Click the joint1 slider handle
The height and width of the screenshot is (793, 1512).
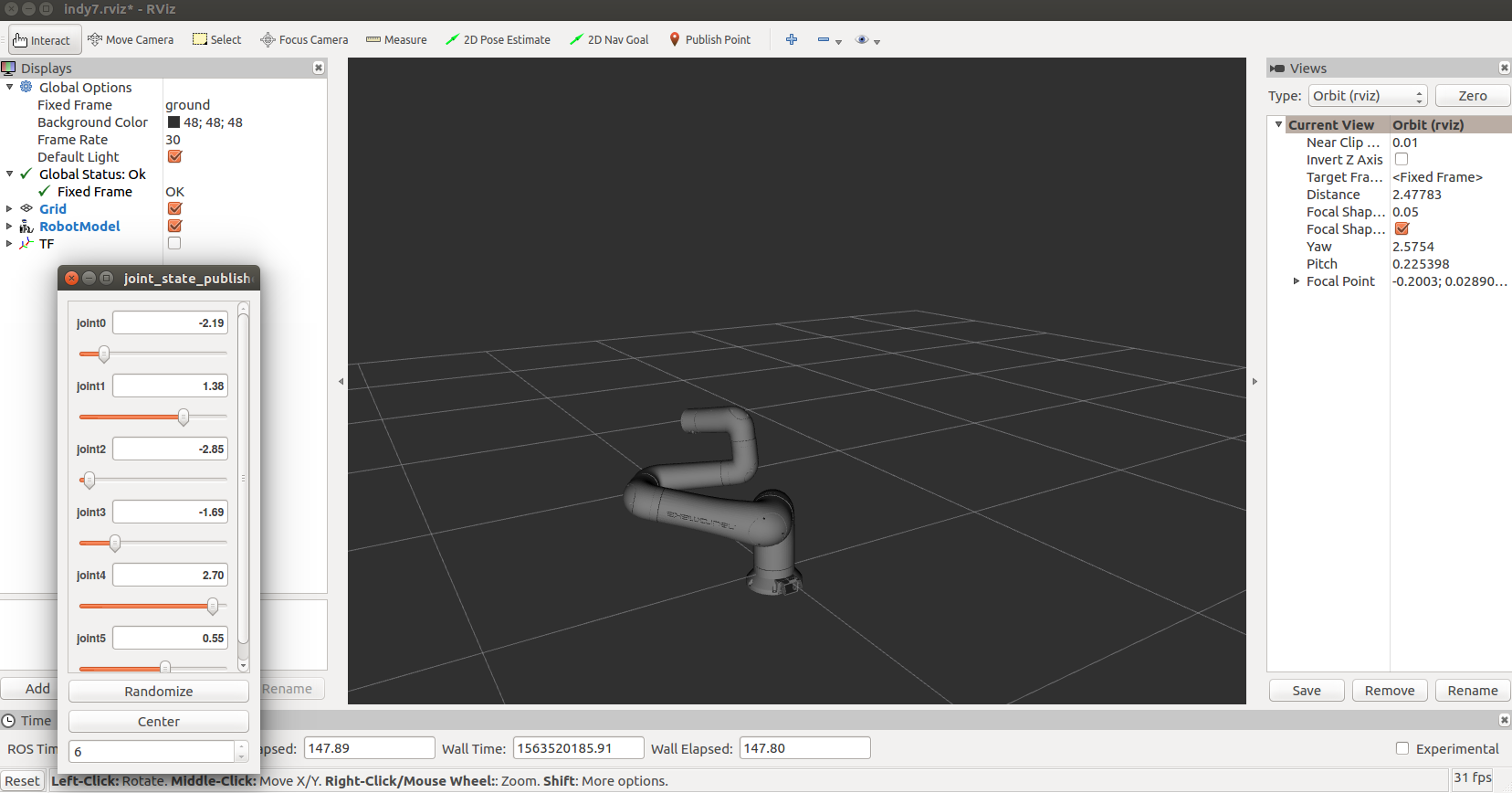click(x=184, y=417)
